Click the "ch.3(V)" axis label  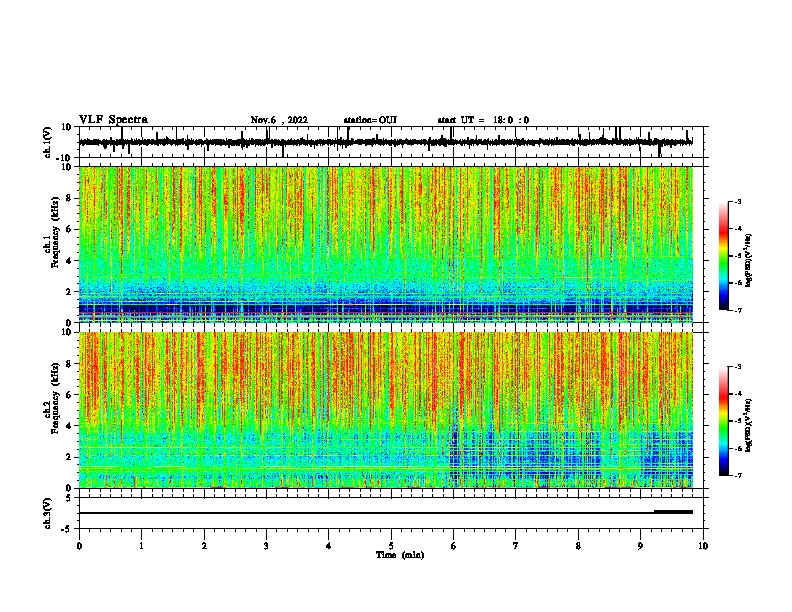pyautogui.click(x=48, y=513)
